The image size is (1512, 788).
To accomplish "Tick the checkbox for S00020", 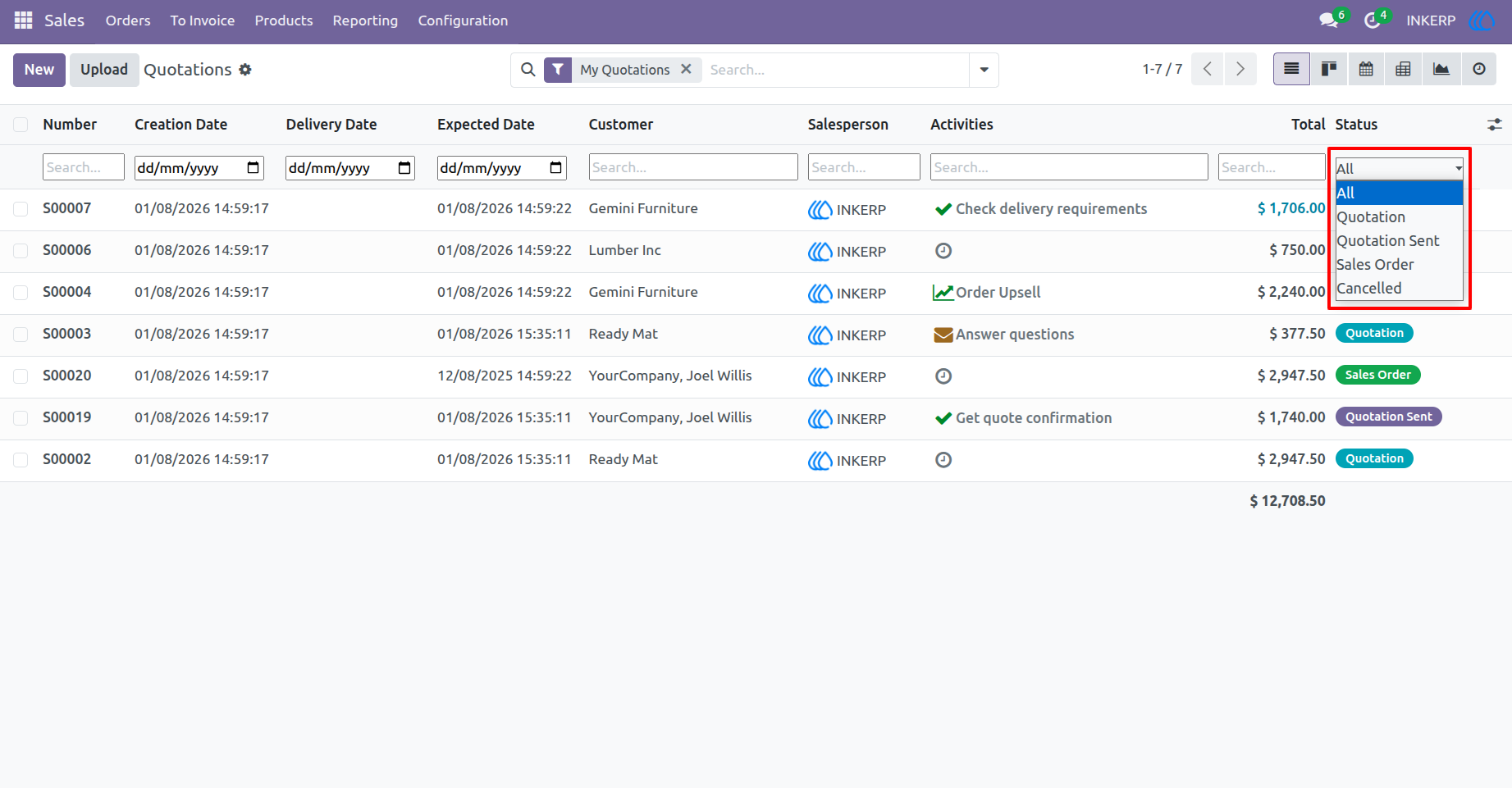I will click(21, 376).
